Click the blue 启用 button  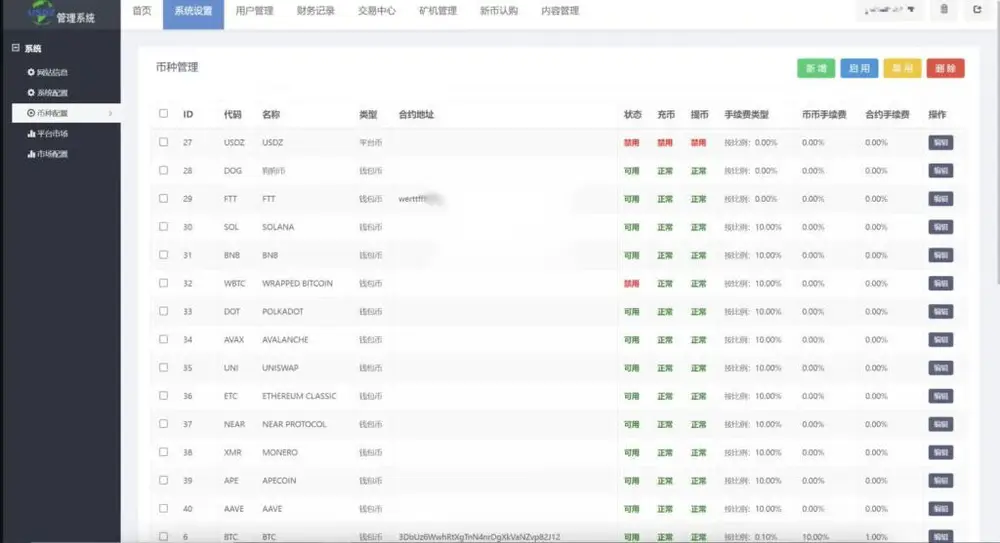(859, 68)
